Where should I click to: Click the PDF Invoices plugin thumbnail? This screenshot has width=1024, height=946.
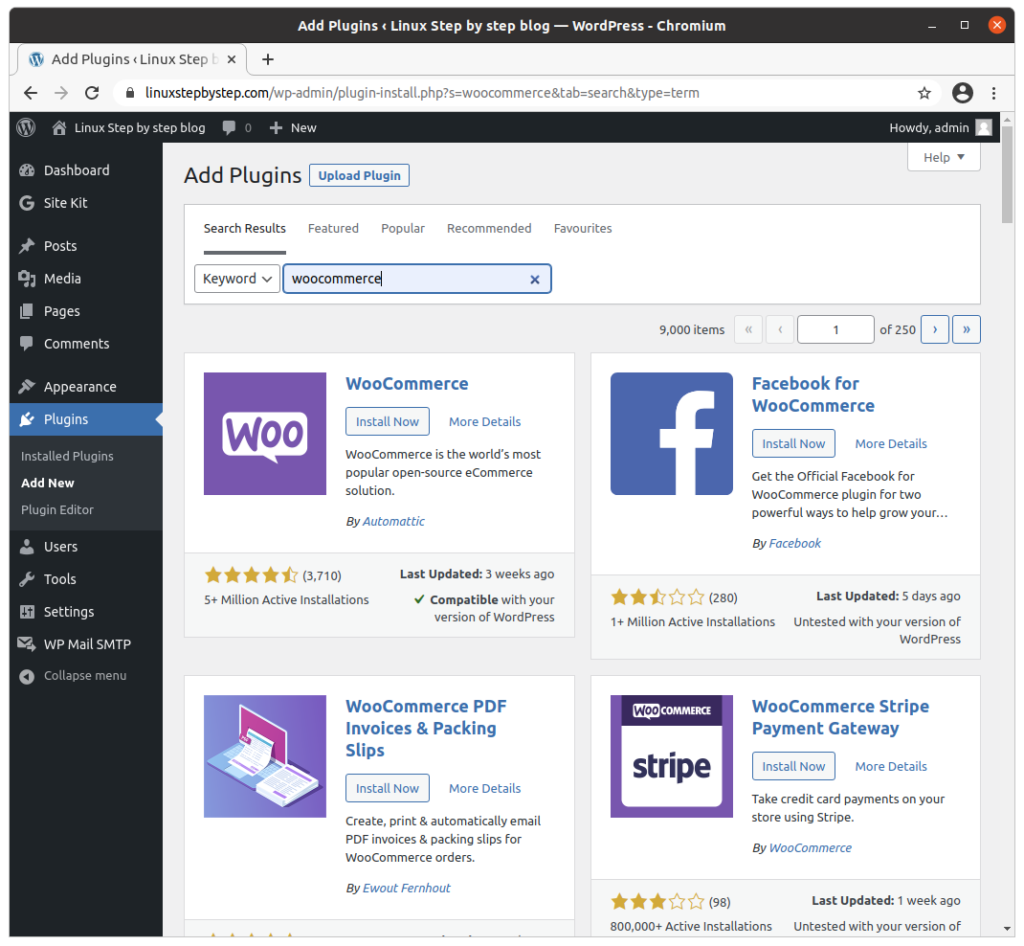point(265,756)
